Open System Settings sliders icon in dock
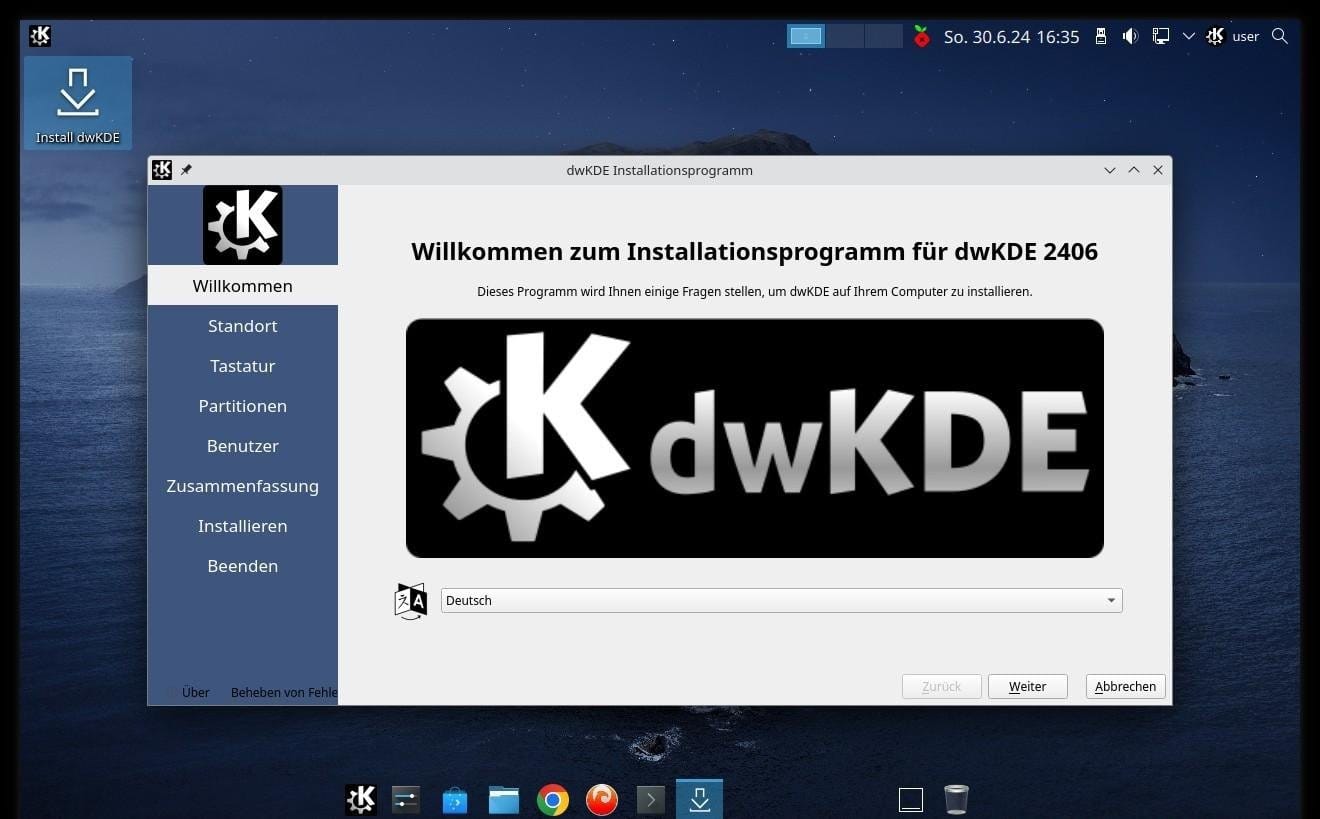 coord(406,799)
